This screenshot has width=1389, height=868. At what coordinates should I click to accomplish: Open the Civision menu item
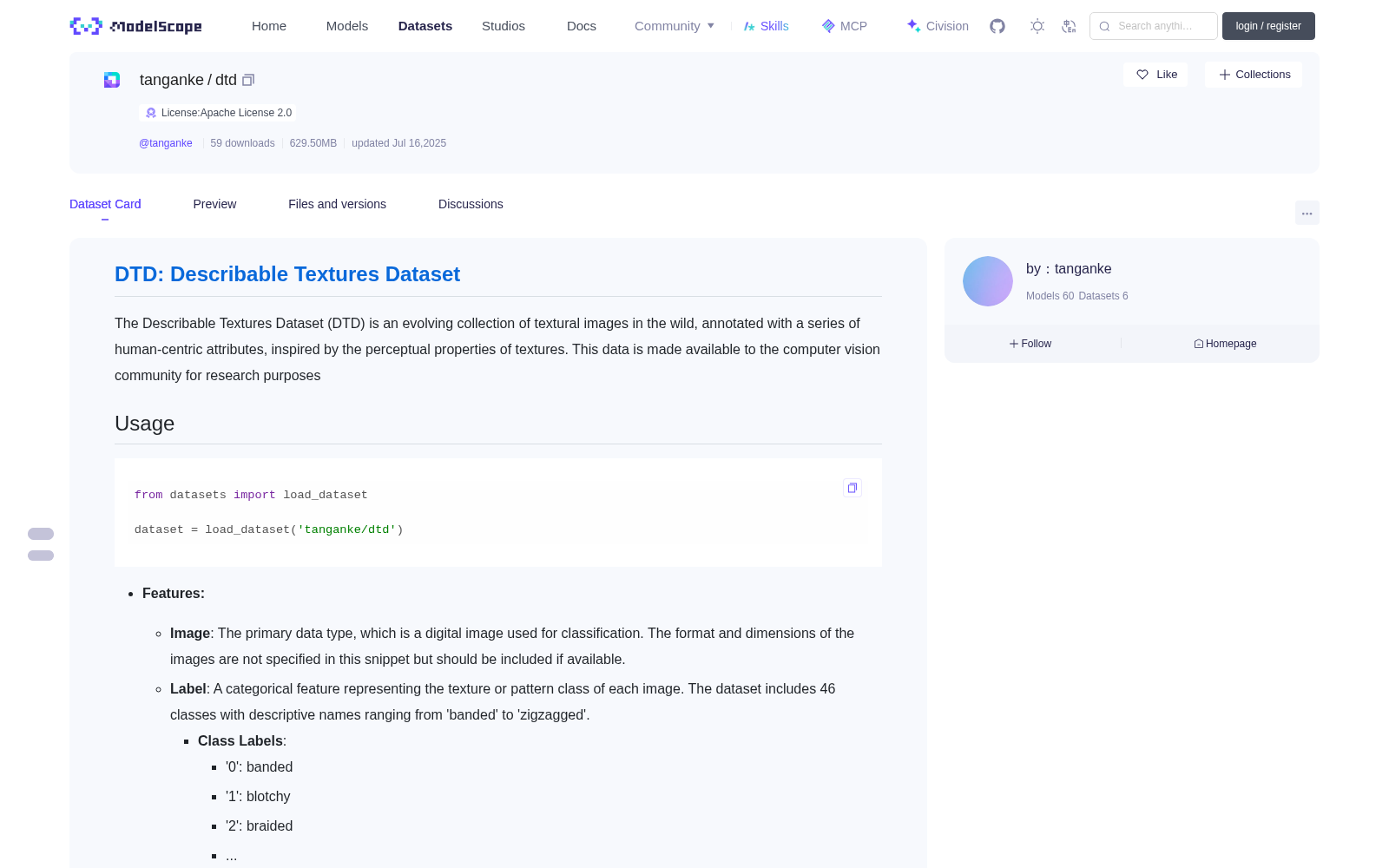tap(938, 26)
